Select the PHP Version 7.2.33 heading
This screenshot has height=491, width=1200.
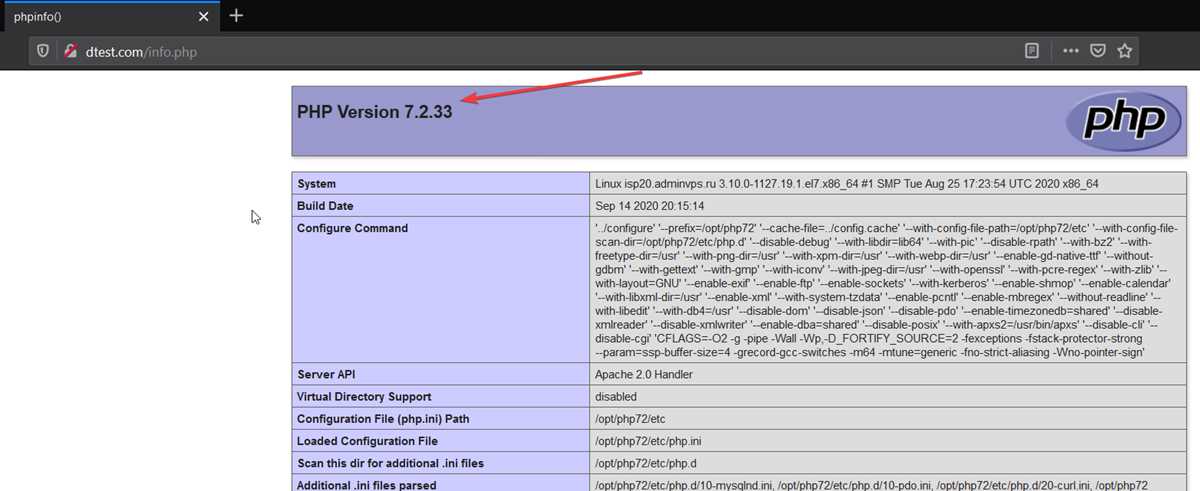click(375, 112)
